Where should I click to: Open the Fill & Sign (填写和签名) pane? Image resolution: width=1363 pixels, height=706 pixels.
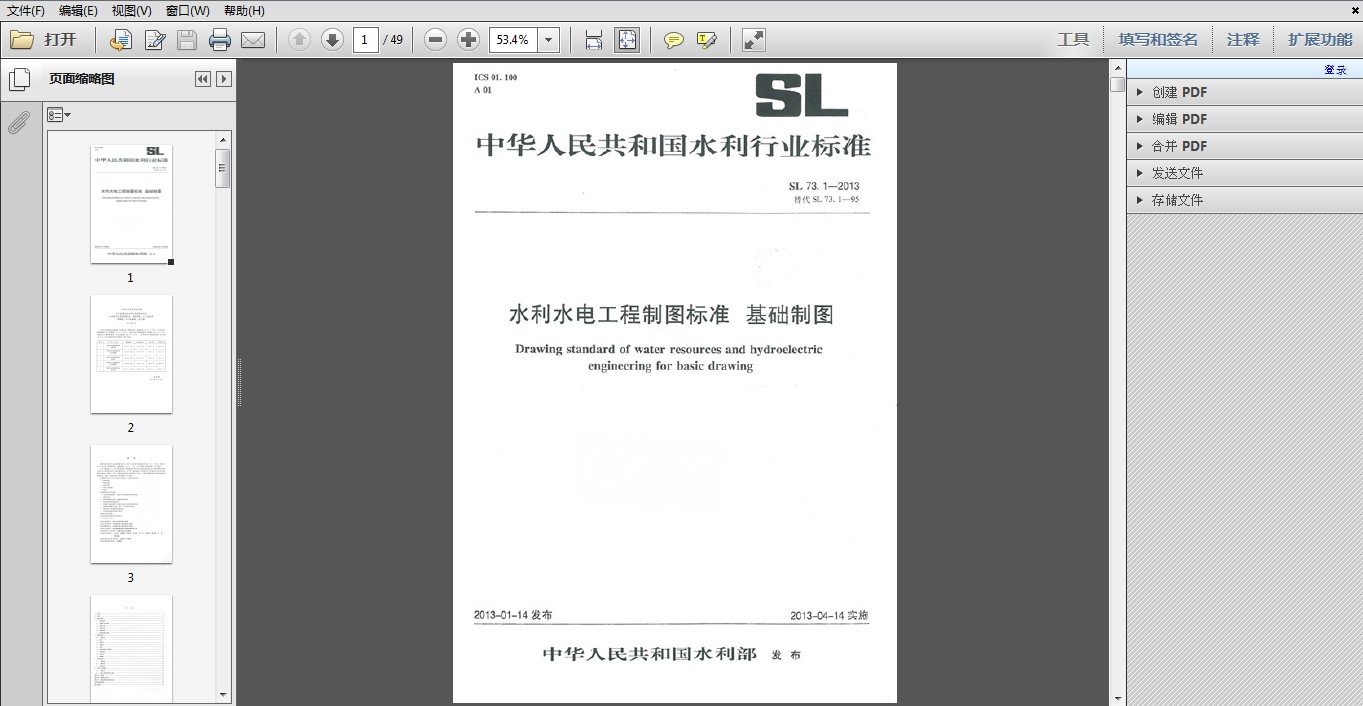click(1158, 40)
